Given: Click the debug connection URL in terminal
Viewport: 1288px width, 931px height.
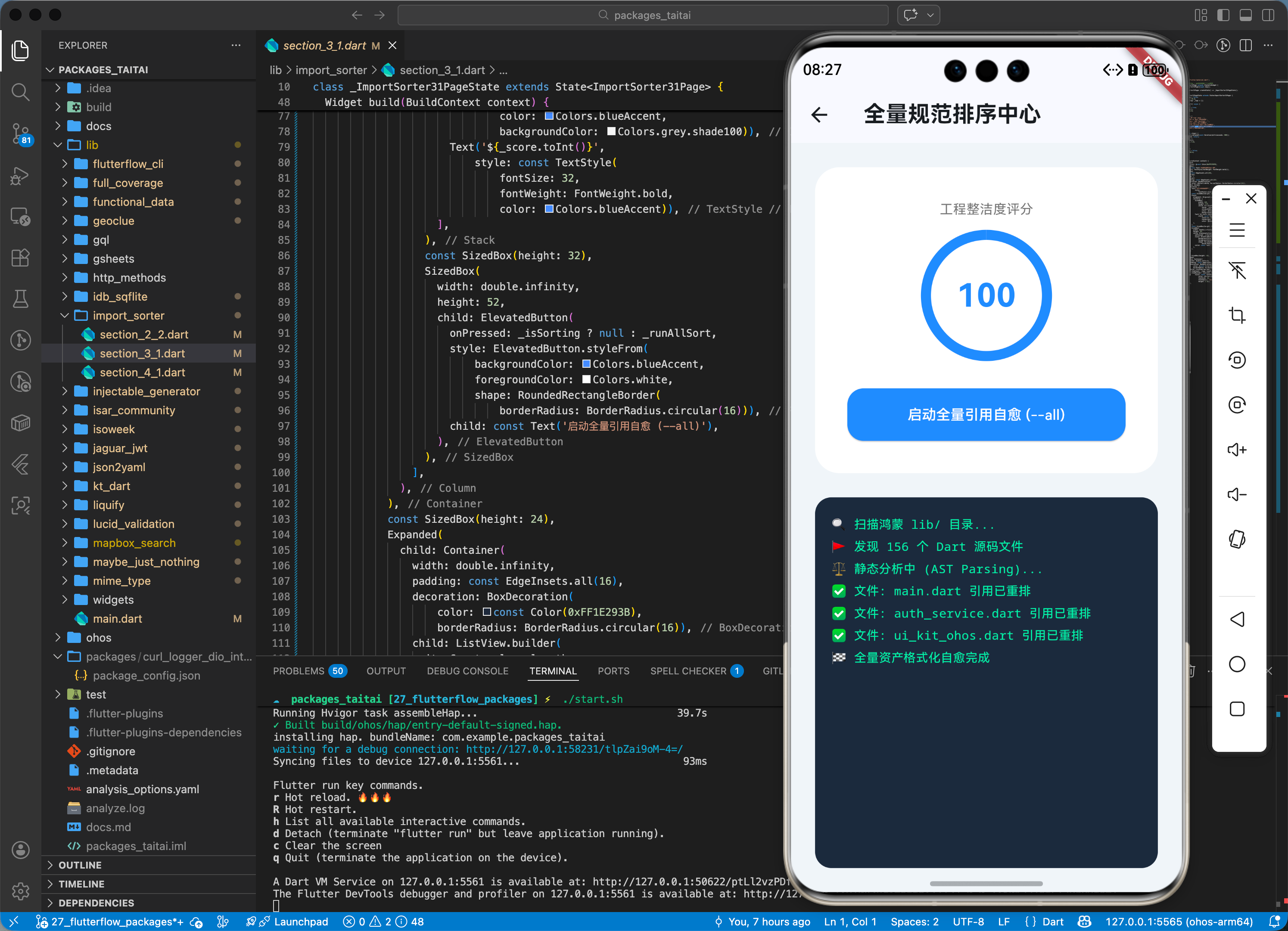Looking at the screenshot, I should [x=574, y=749].
